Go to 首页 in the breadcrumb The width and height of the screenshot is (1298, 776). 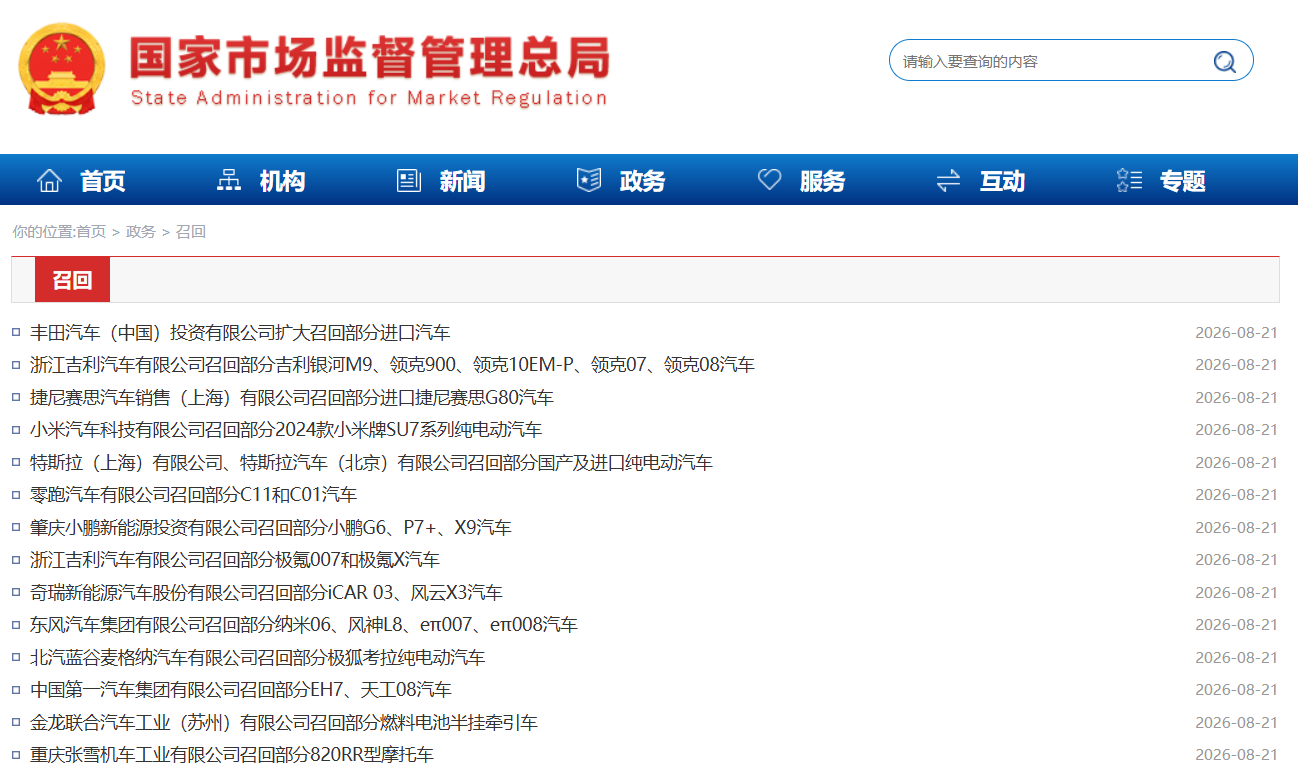[x=91, y=232]
